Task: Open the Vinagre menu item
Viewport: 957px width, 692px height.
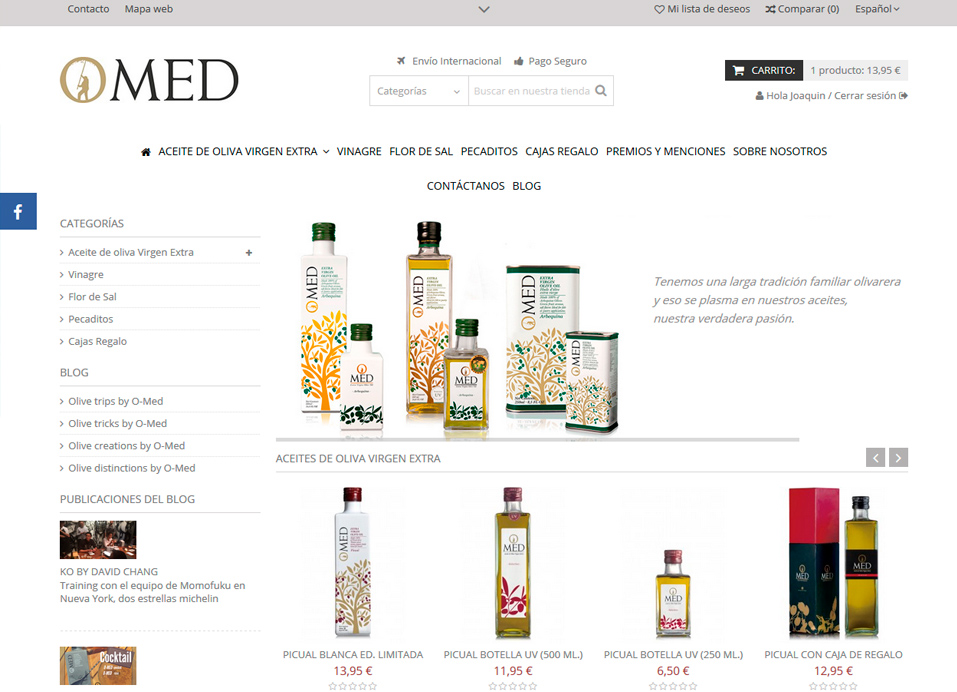Action: 359,151
